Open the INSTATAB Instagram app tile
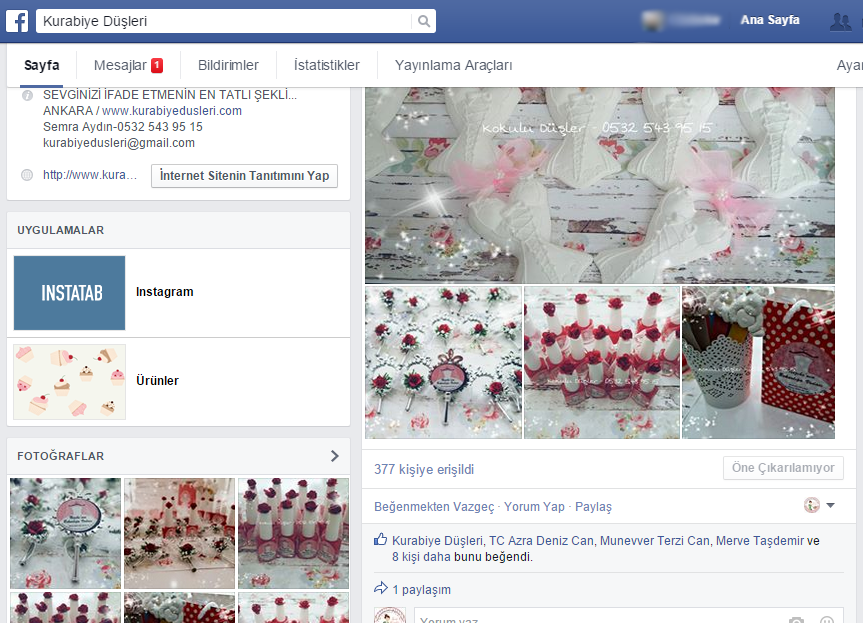Screen dimensions: 863x623 click(x=69, y=293)
